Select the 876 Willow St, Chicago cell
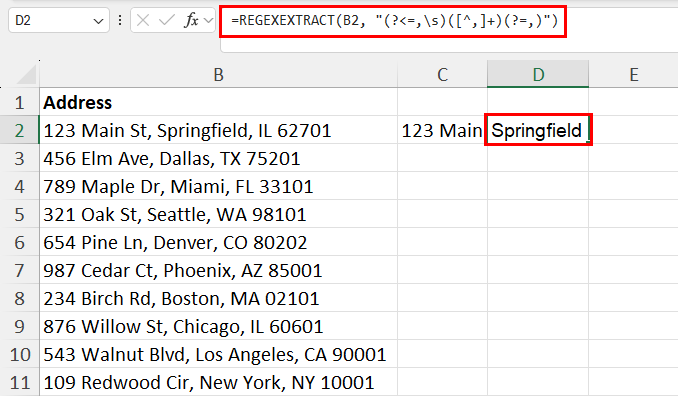The height and width of the screenshot is (396, 678). tap(218, 327)
